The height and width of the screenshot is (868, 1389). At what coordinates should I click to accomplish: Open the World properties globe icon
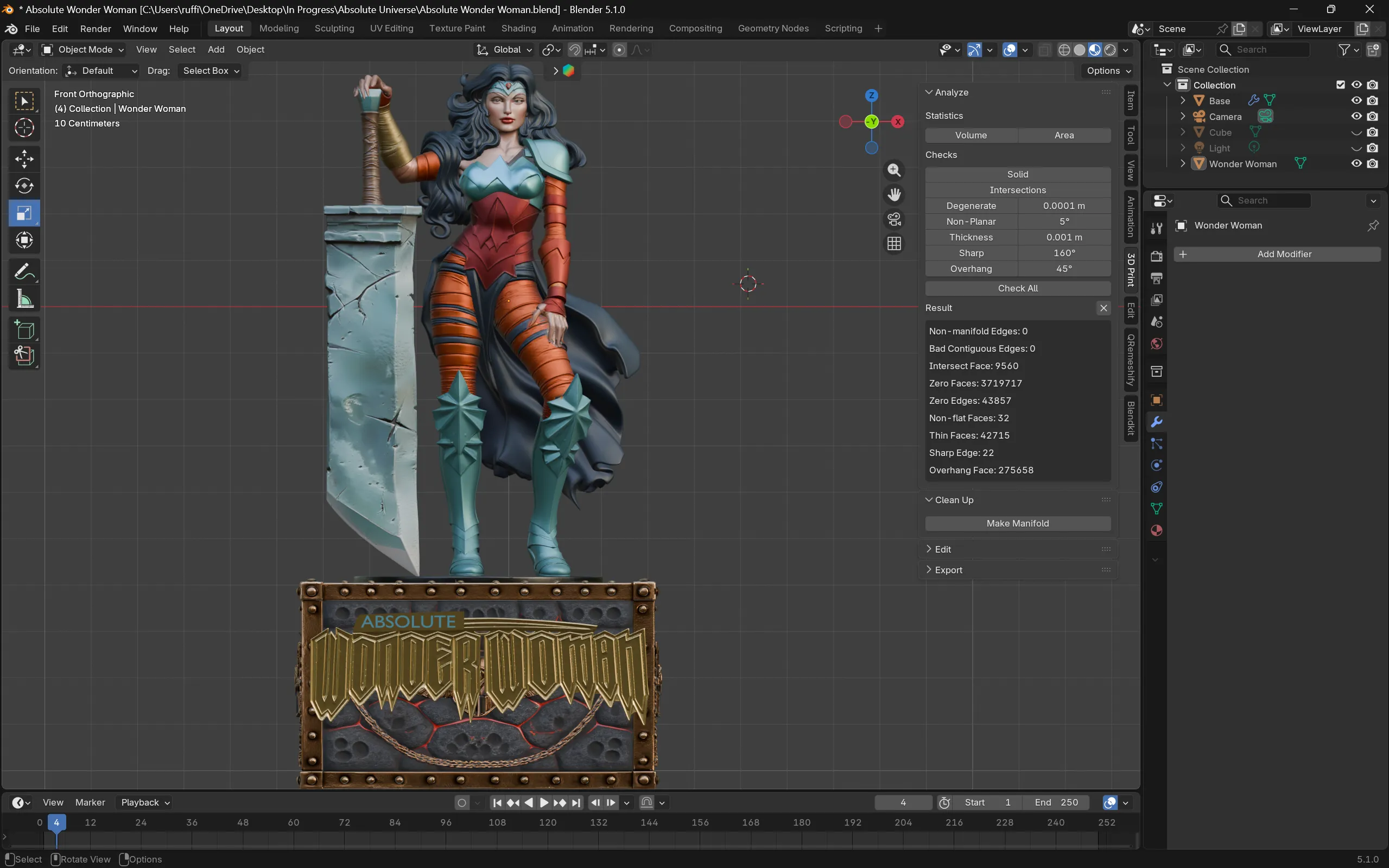[1157, 344]
